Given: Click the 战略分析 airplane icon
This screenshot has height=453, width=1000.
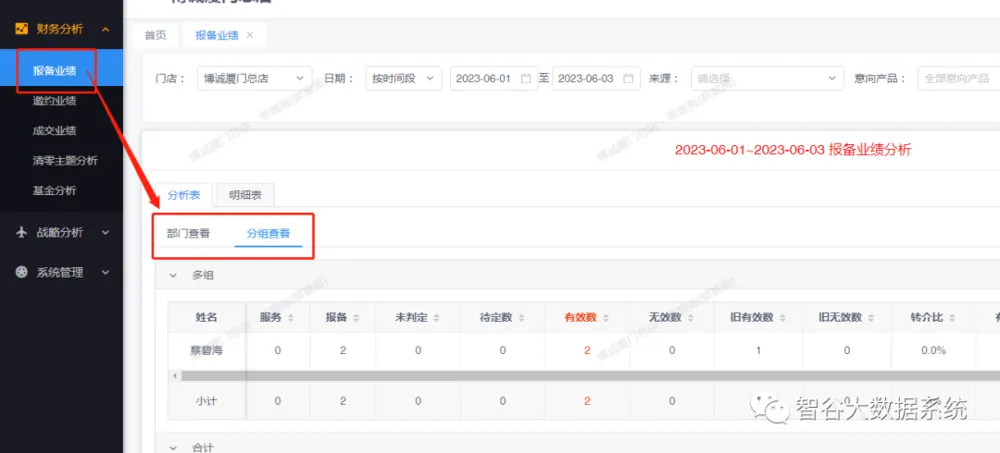Looking at the screenshot, I should coord(21,232).
